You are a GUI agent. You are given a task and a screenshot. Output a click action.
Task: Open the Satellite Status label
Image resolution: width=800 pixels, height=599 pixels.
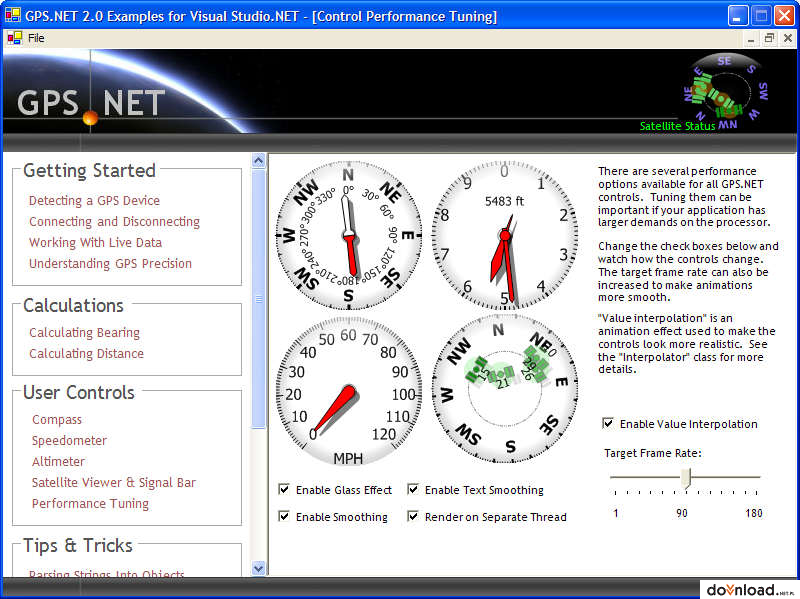click(677, 126)
